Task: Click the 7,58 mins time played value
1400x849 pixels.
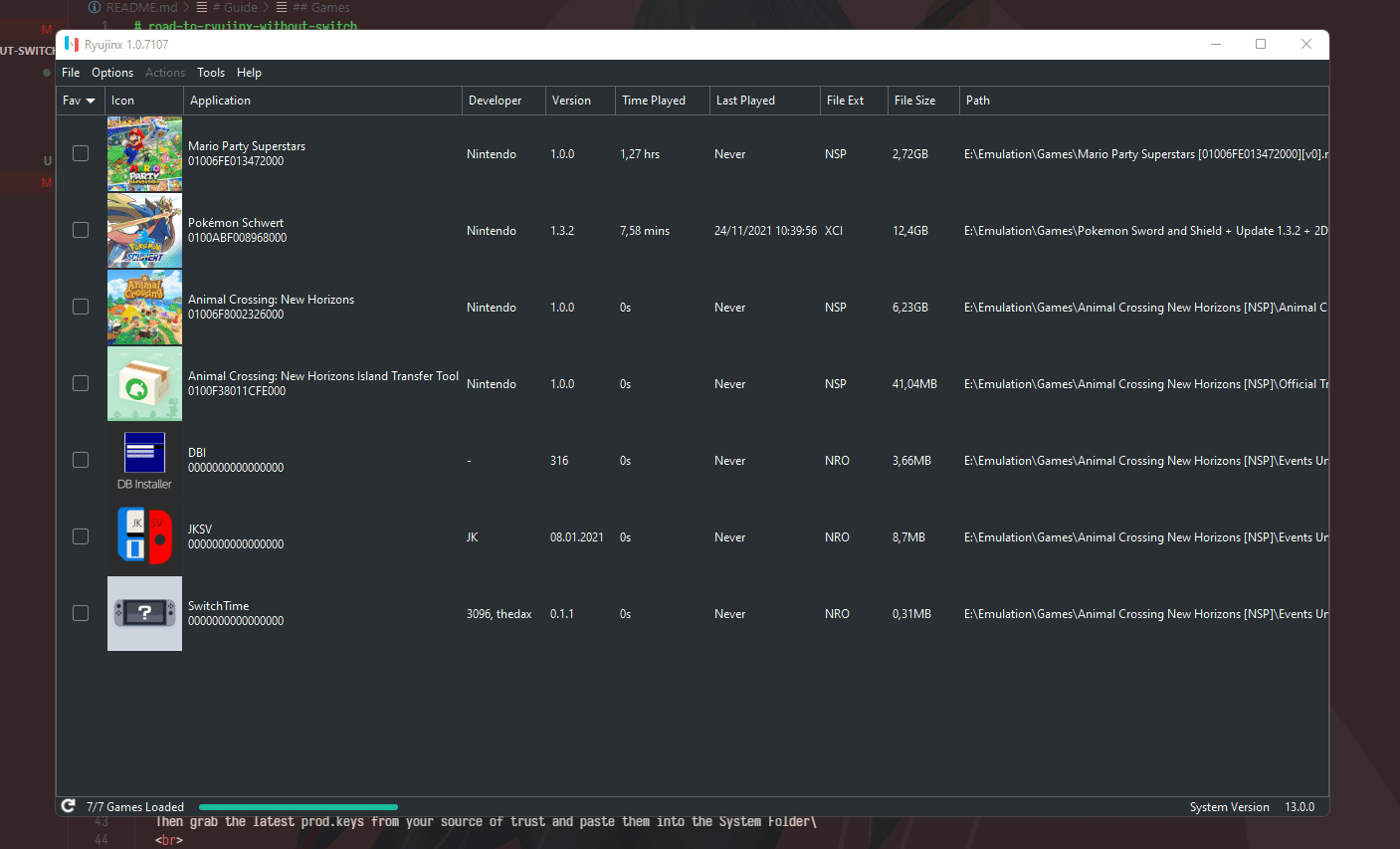Action: pyautogui.click(x=645, y=231)
